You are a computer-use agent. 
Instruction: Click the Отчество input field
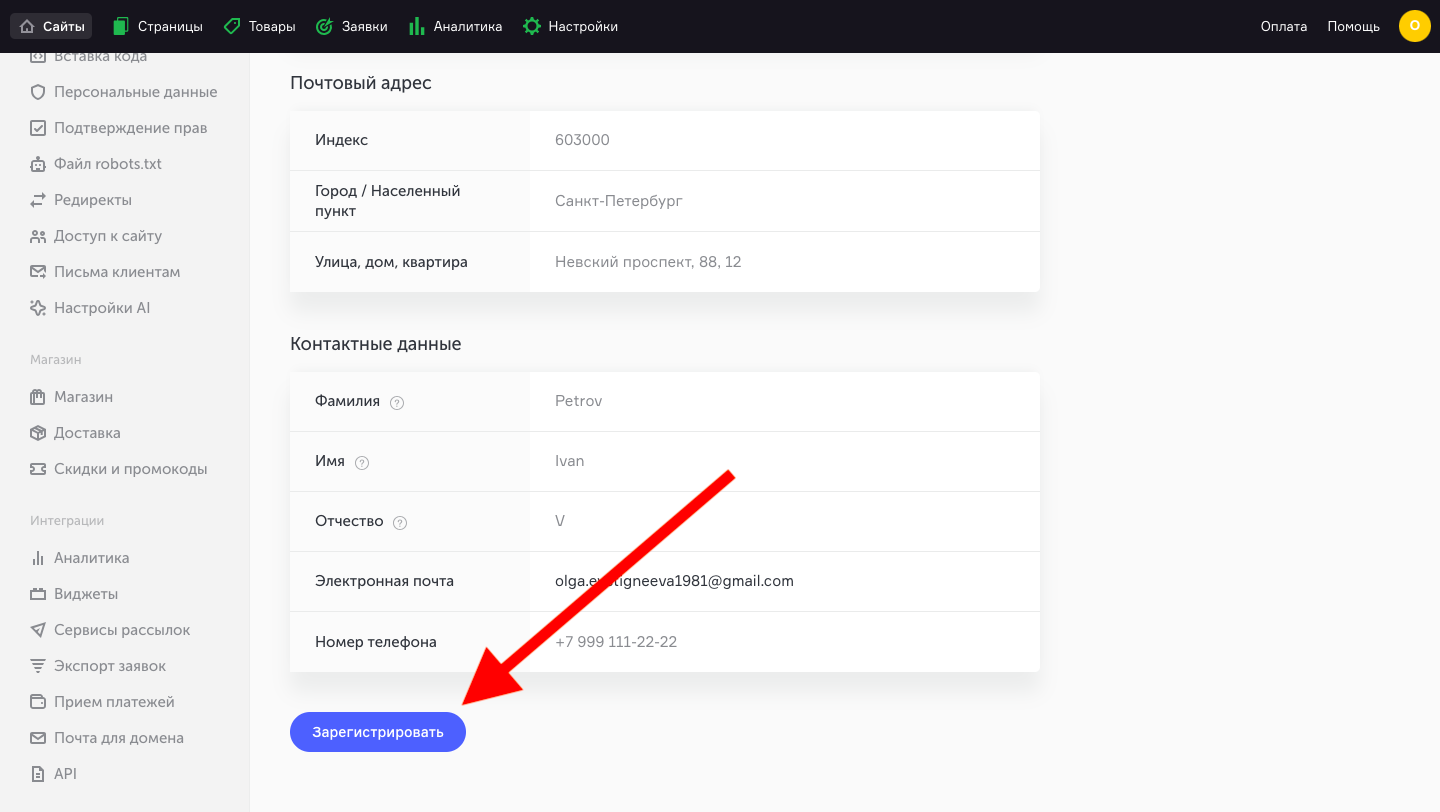[785, 521]
